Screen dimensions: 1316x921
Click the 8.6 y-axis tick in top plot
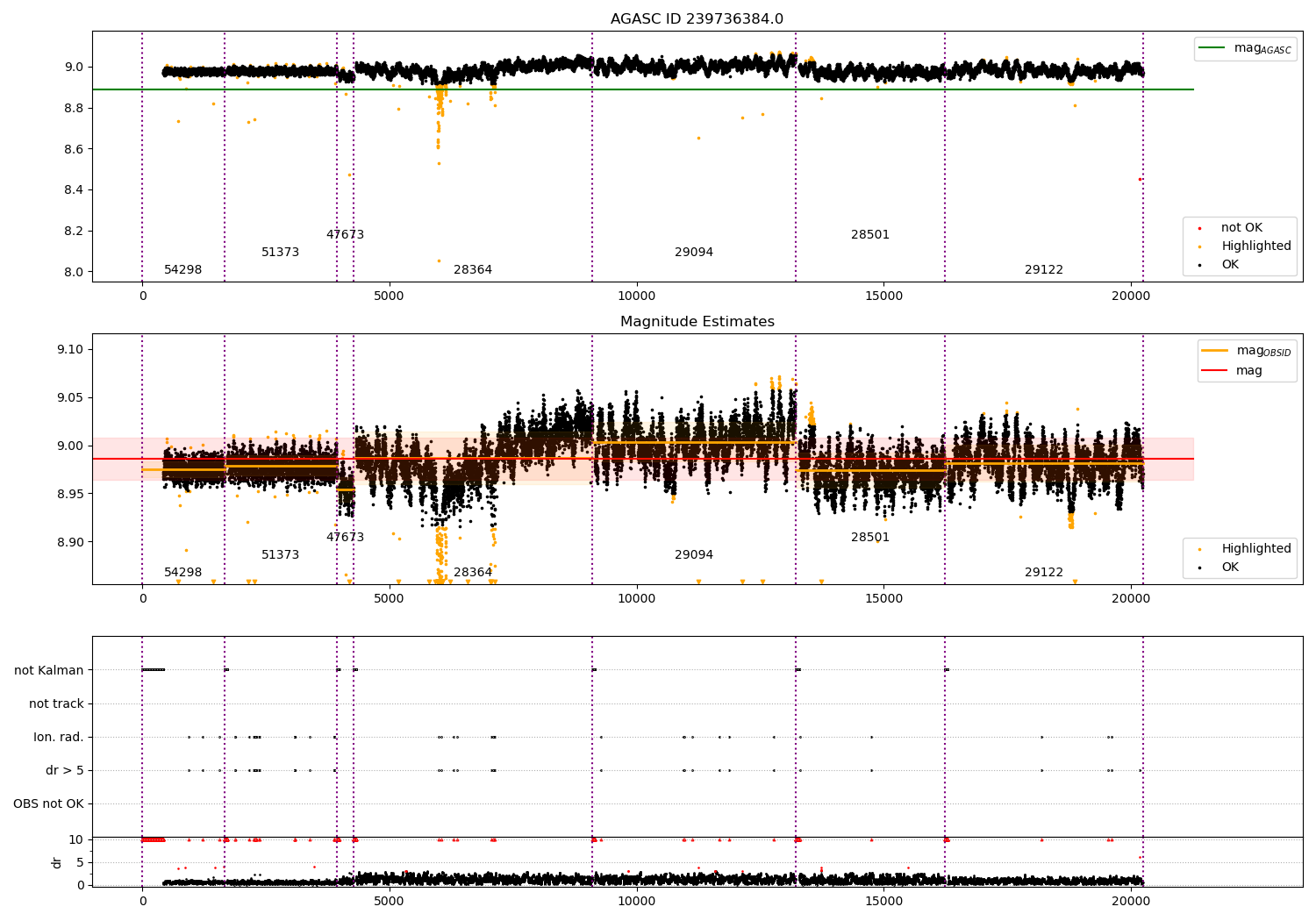click(73, 149)
